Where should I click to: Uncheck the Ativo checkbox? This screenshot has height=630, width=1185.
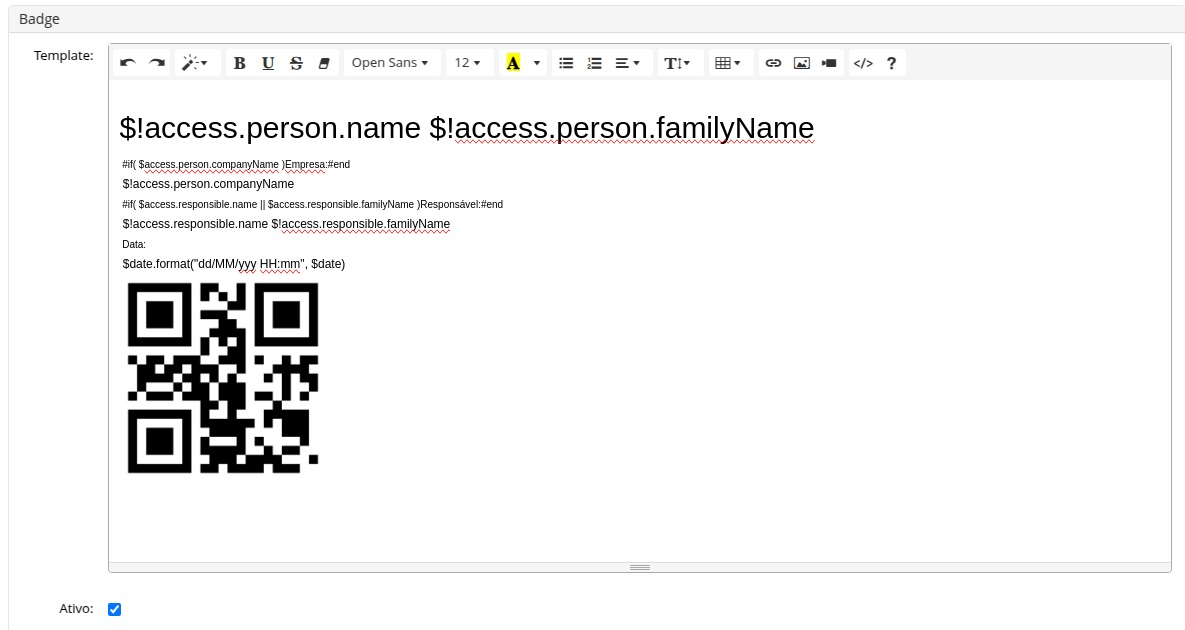click(x=114, y=609)
